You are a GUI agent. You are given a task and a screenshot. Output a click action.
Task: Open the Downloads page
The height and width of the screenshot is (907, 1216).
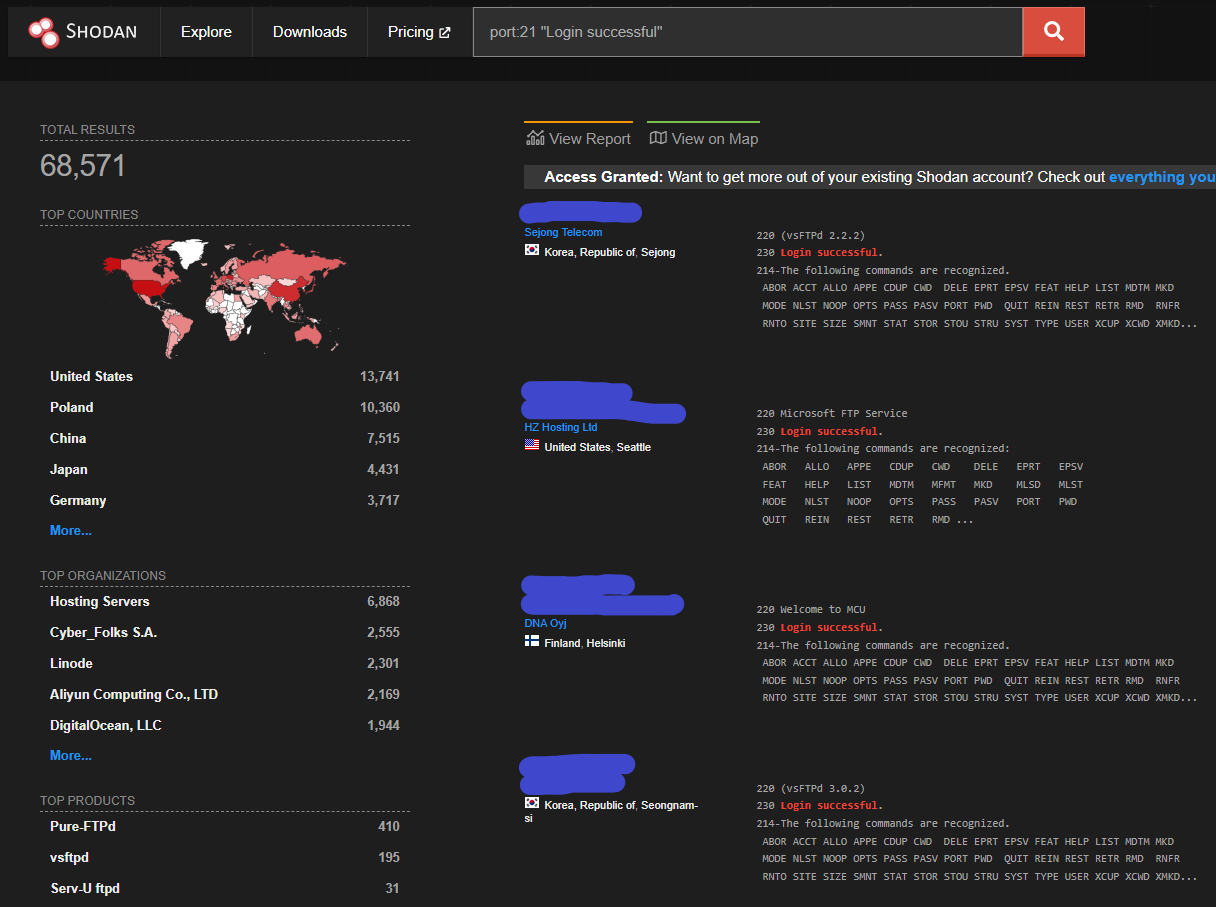pos(310,32)
